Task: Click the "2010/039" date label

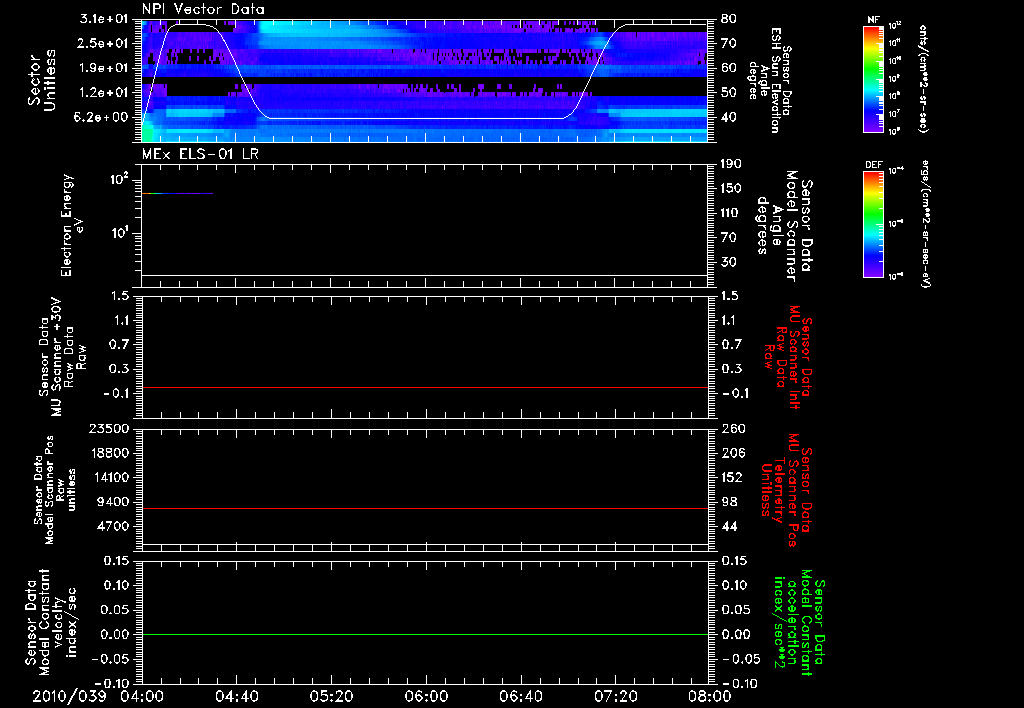Action: (69, 696)
